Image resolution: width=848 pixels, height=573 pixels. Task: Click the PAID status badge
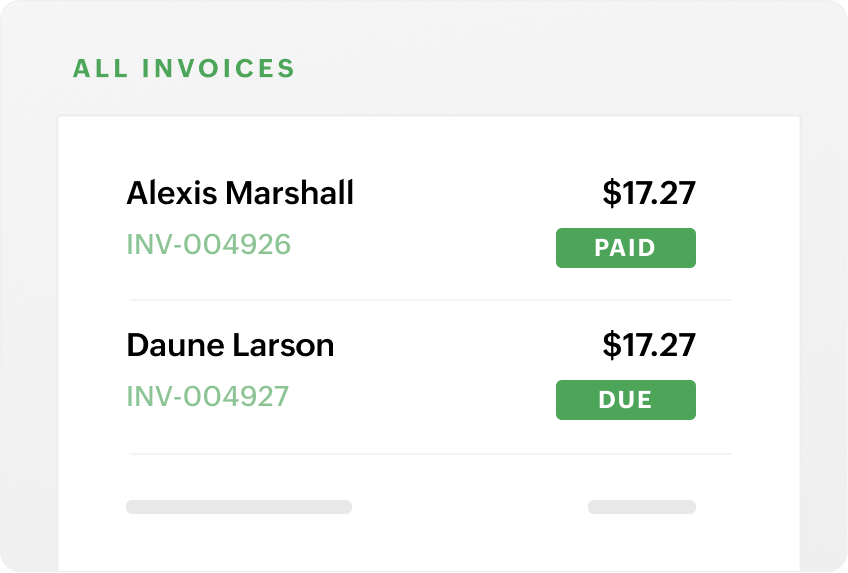point(625,248)
